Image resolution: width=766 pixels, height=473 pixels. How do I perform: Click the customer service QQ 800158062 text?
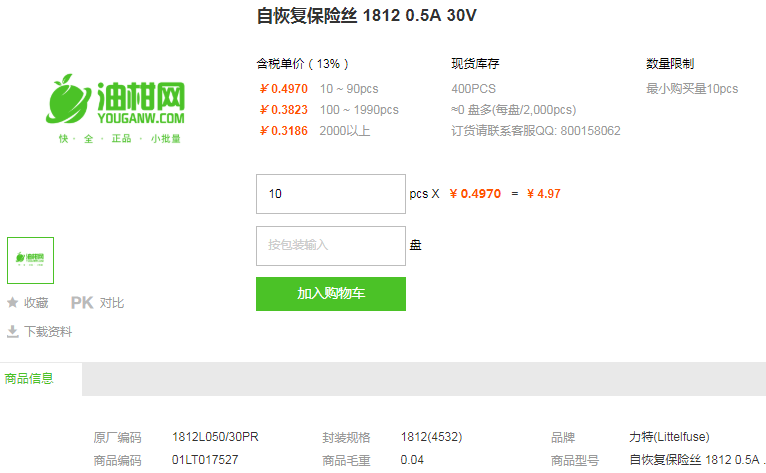coord(536,131)
